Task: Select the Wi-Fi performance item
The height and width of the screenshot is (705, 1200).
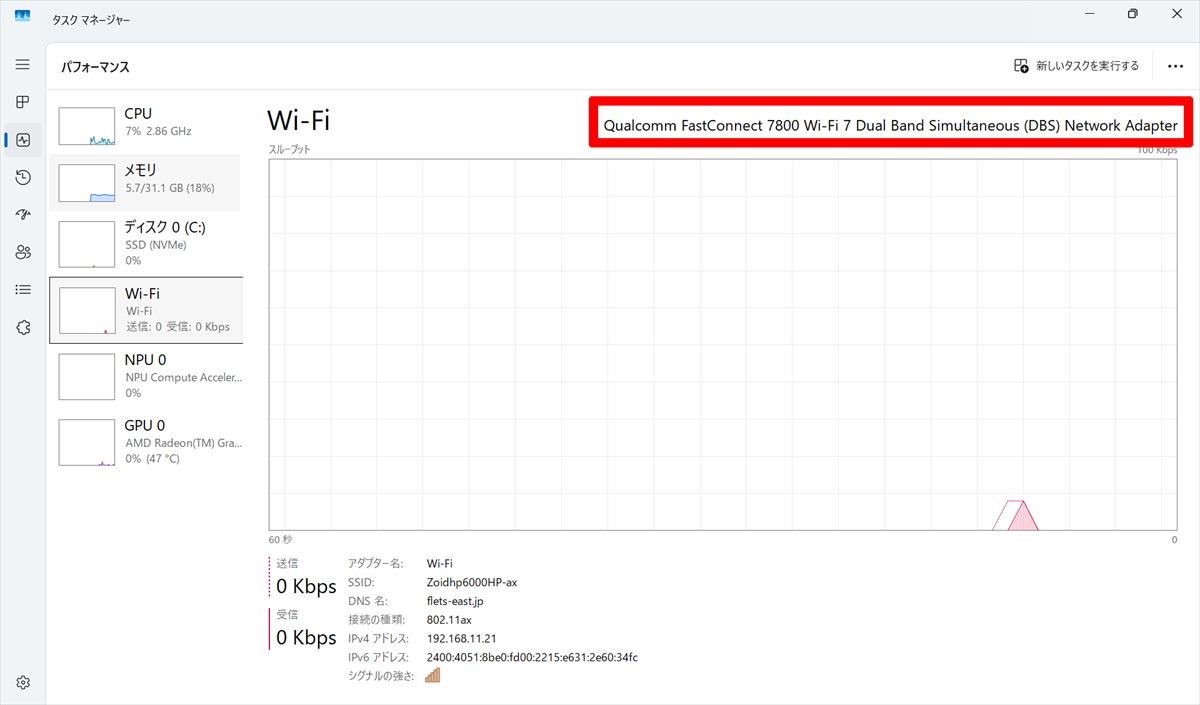Action: pos(146,310)
